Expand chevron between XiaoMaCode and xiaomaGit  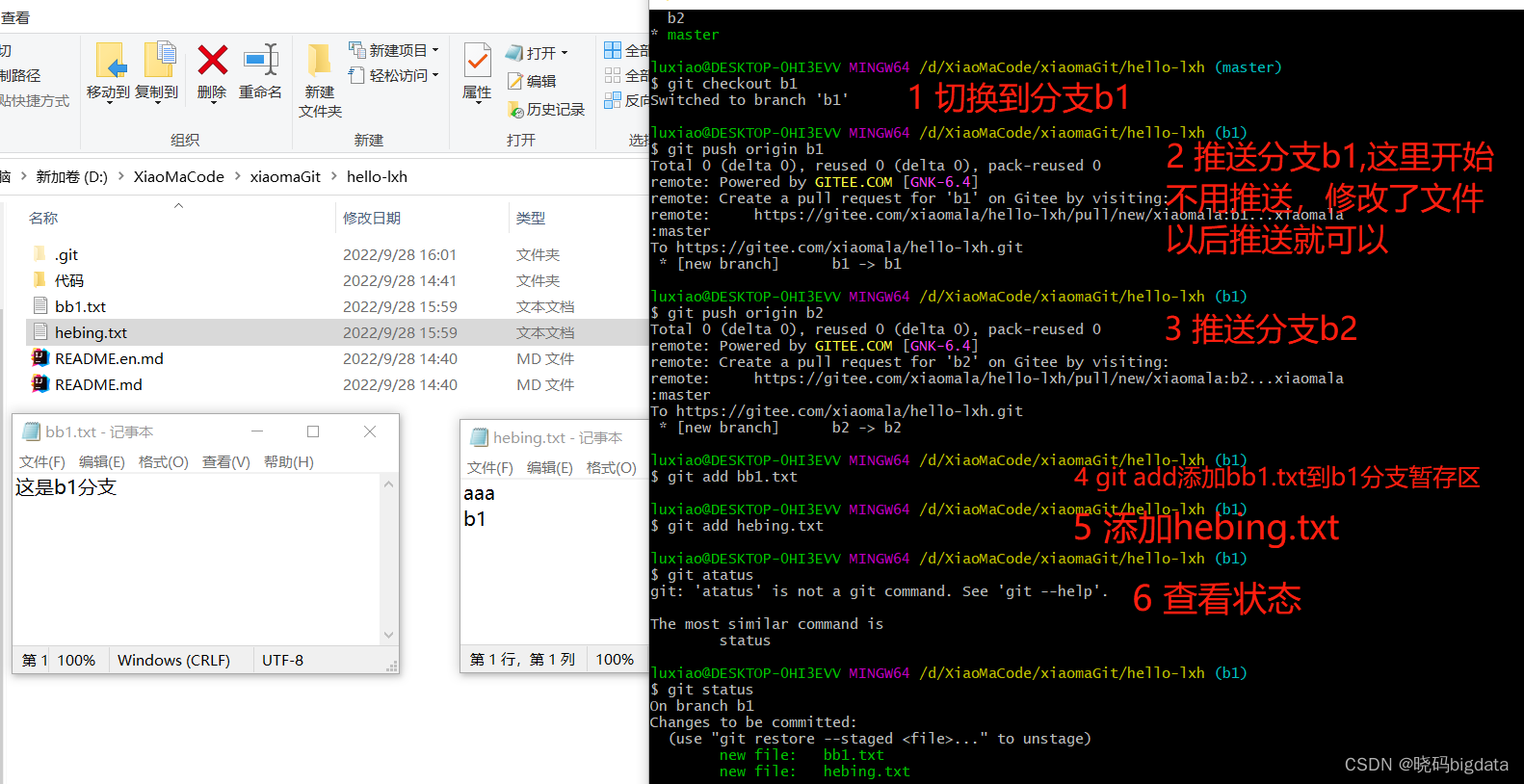point(237,176)
